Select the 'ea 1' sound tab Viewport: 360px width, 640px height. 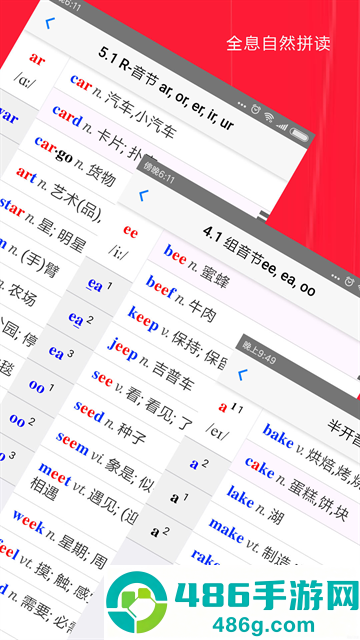pyautogui.click(x=100, y=285)
